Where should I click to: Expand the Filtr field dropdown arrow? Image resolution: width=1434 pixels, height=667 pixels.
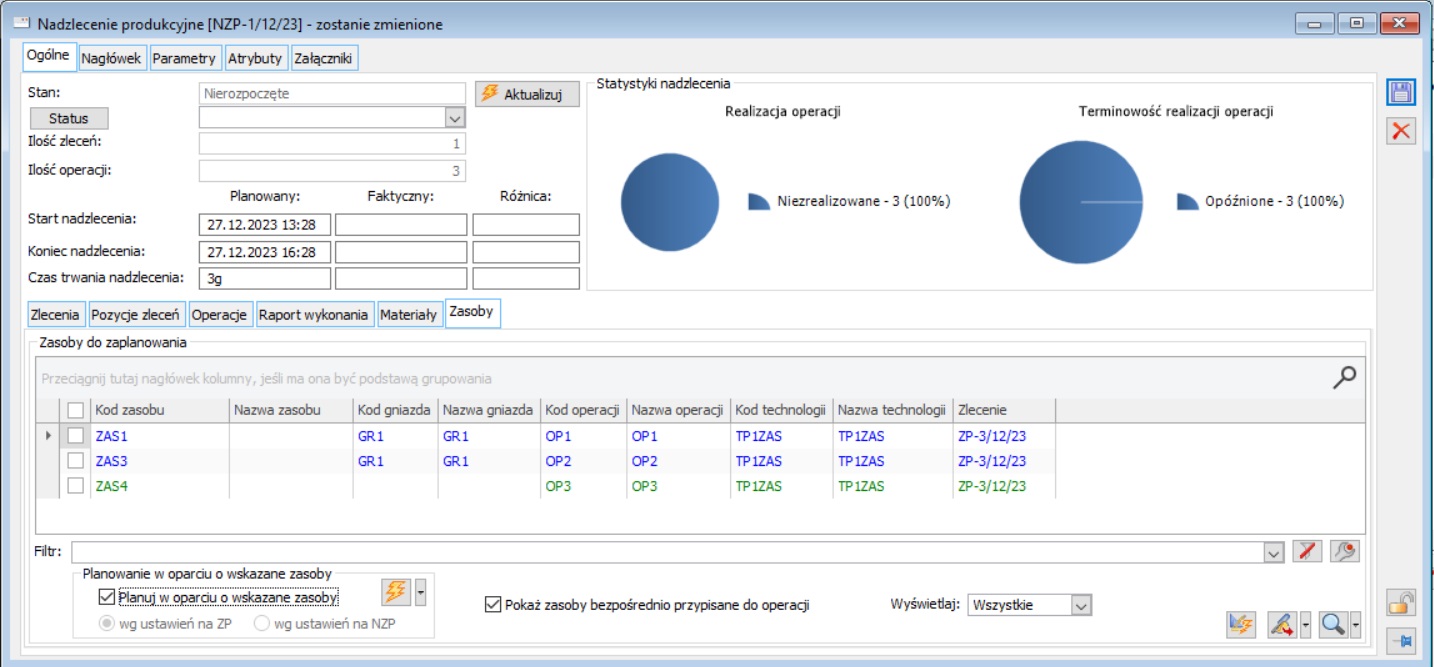[x=1273, y=552]
